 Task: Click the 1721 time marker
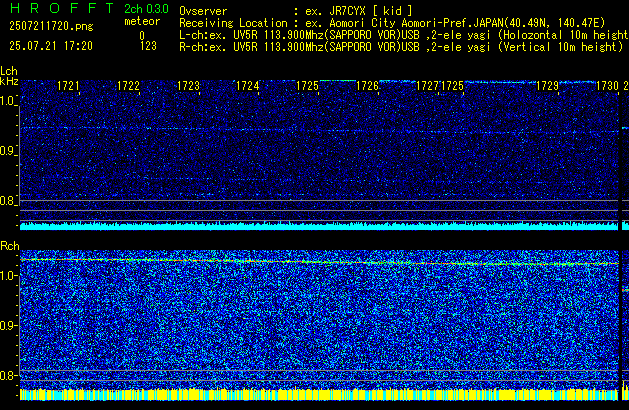pos(68,86)
